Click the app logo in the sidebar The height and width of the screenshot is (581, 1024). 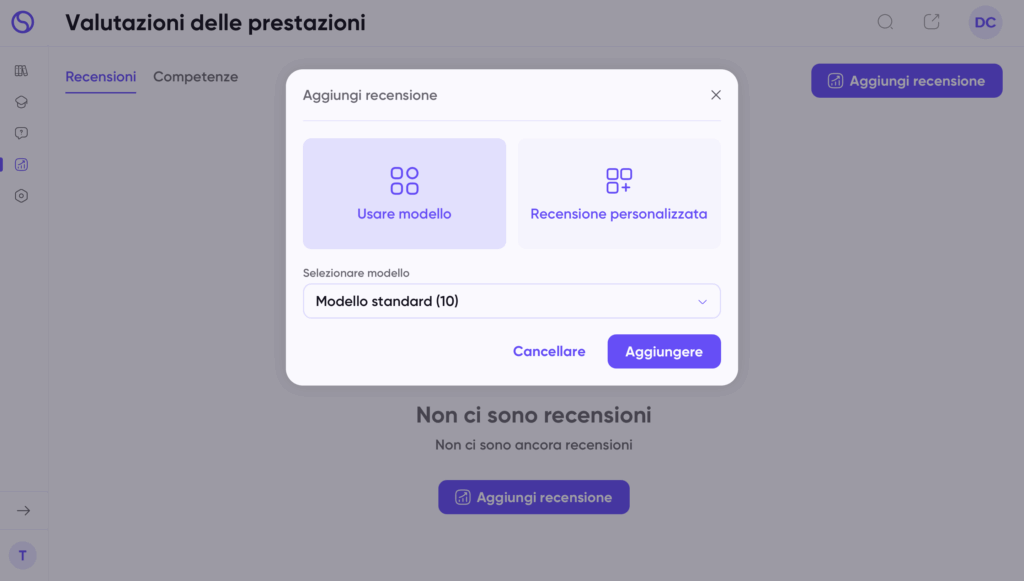(22, 22)
